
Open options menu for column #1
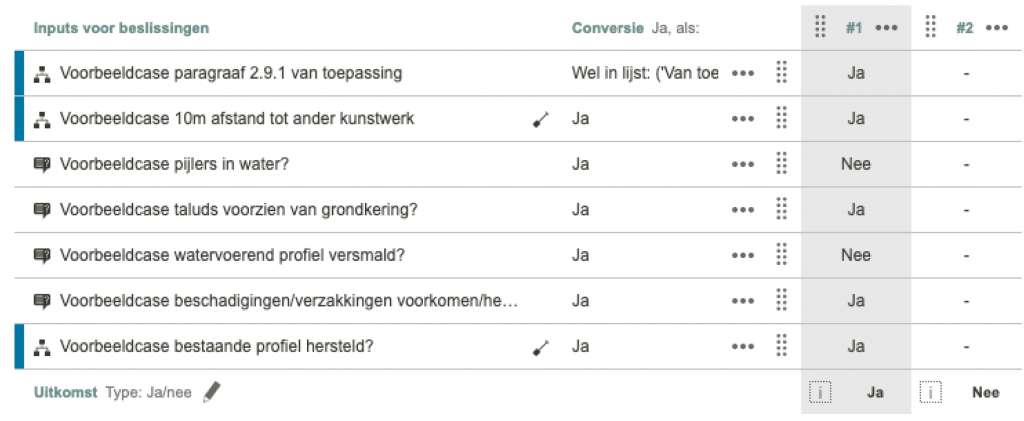(x=886, y=28)
